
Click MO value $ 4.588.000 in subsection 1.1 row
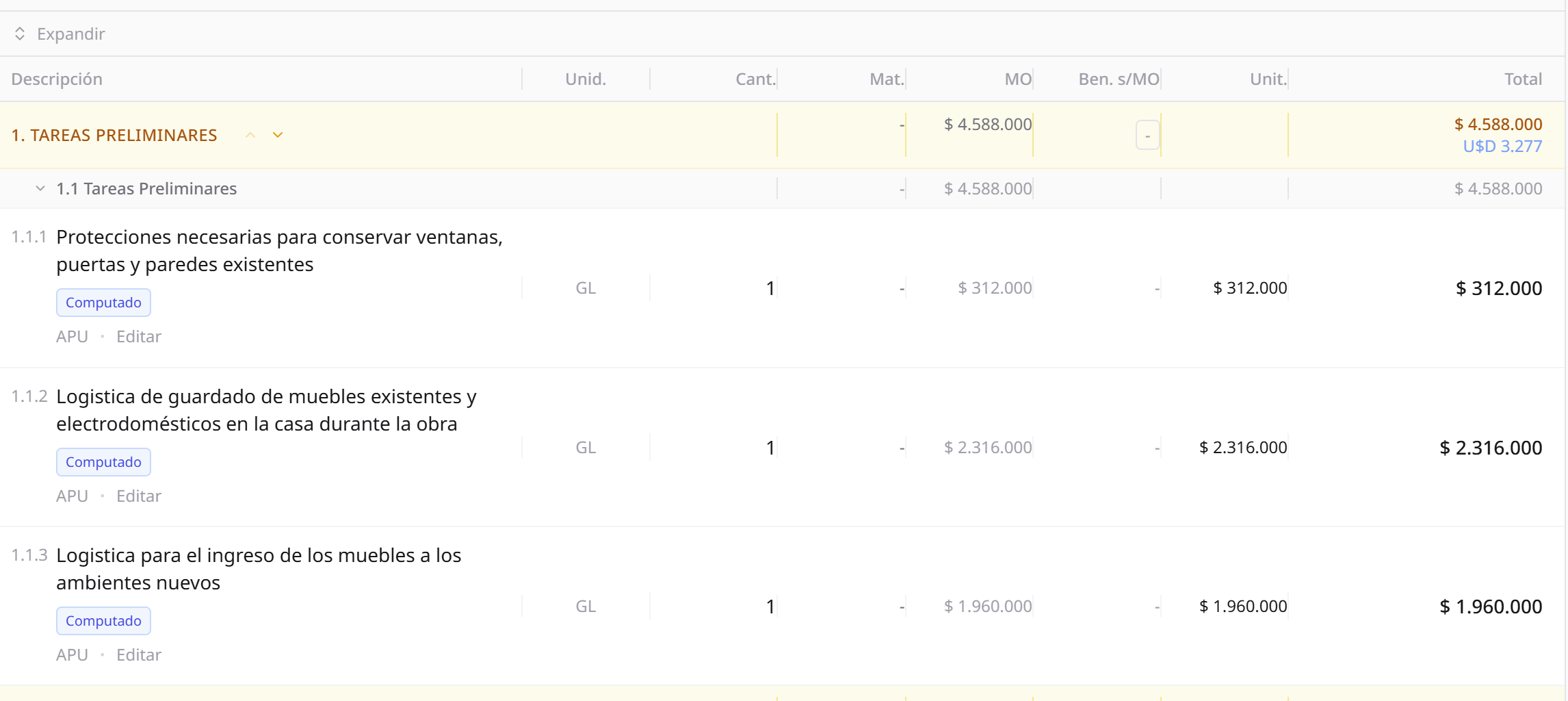[988, 188]
